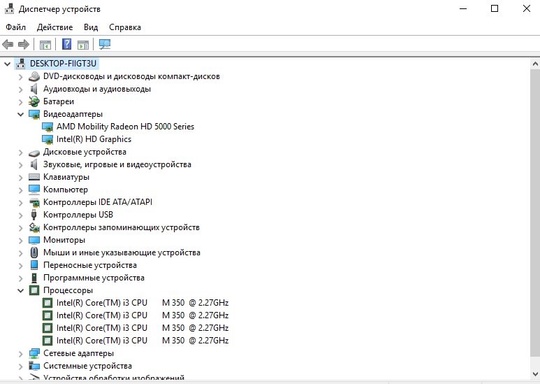Image resolution: width=540 pixels, height=384 pixels.
Task: Select Intel(R) HD Graphics device
Action: (94, 139)
